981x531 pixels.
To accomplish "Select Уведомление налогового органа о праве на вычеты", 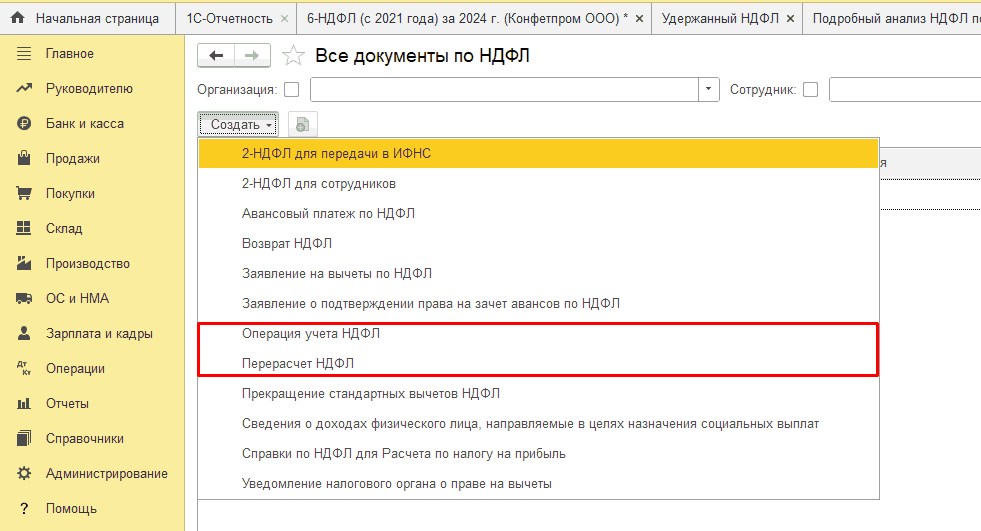I will pos(539,483).
